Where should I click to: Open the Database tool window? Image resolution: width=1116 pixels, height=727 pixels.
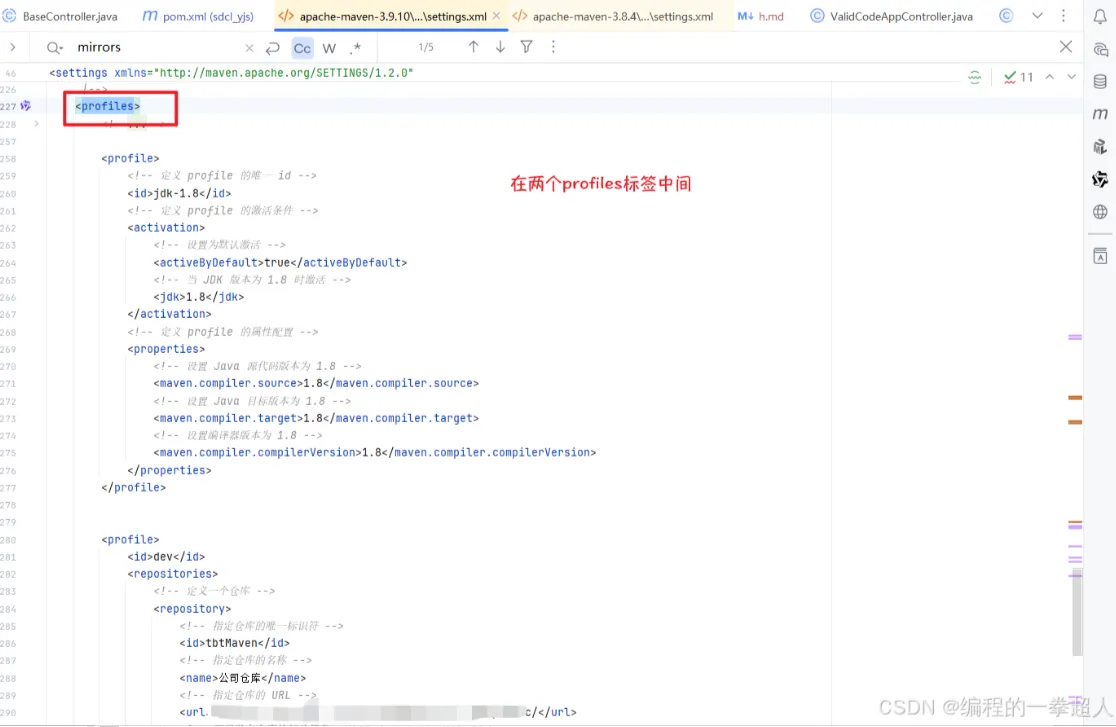point(1100,82)
